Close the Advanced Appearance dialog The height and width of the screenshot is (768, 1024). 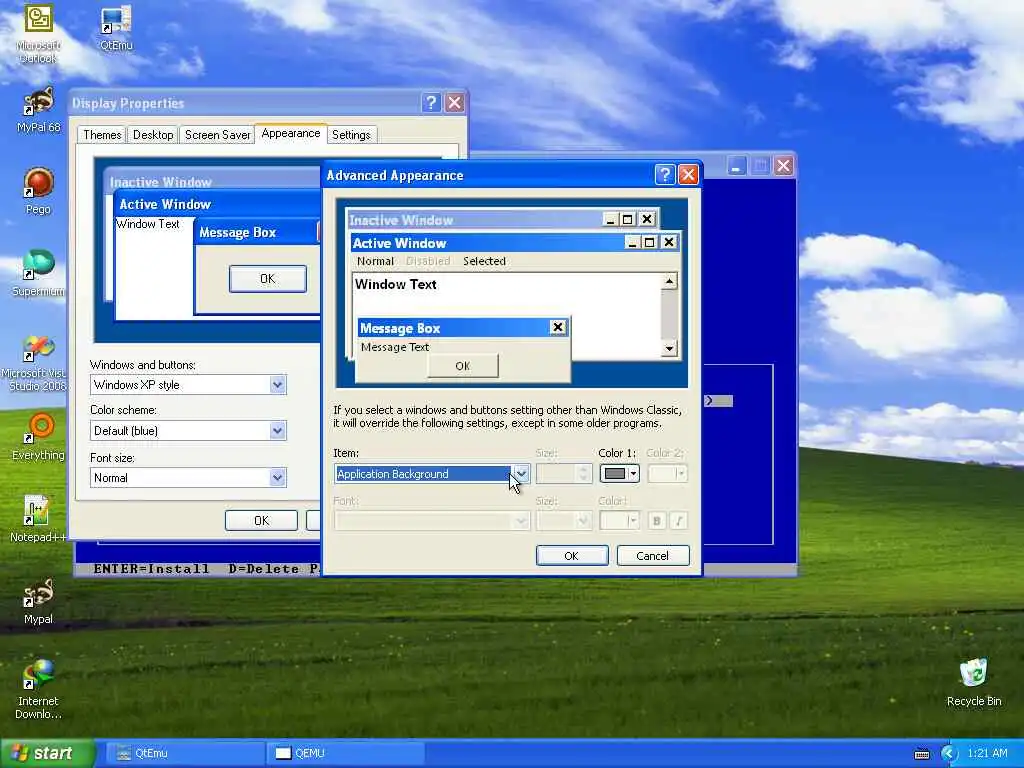tap(688, 174)
